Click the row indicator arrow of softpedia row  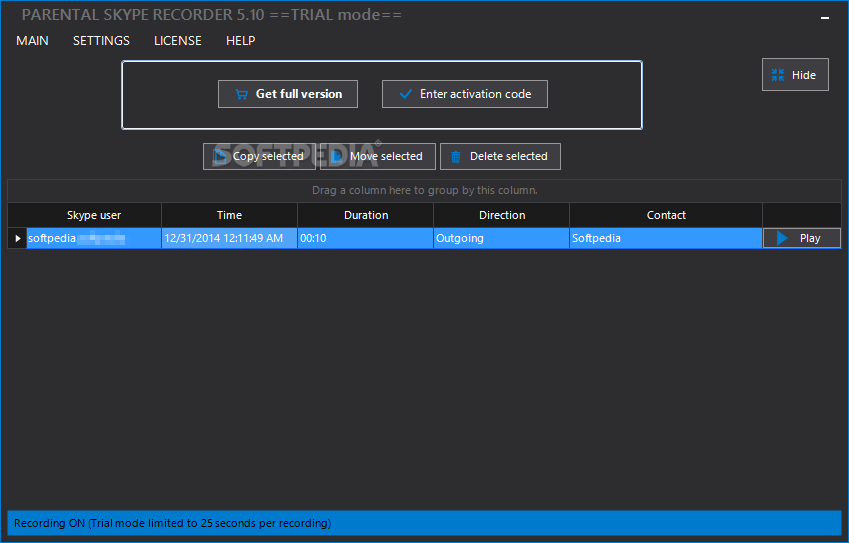click(17, 238)
